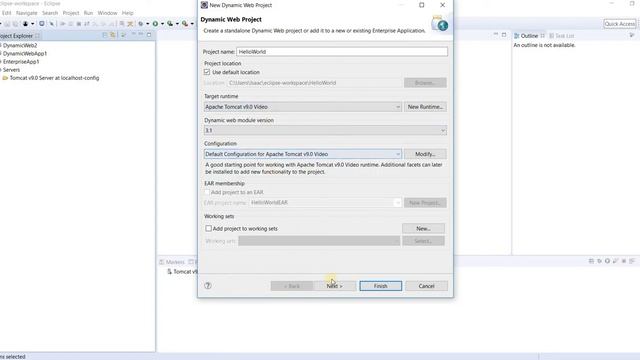The width and height of the screenshot is (640, 360).
Task: Click the Cancel button
Action: click(426, 286)
